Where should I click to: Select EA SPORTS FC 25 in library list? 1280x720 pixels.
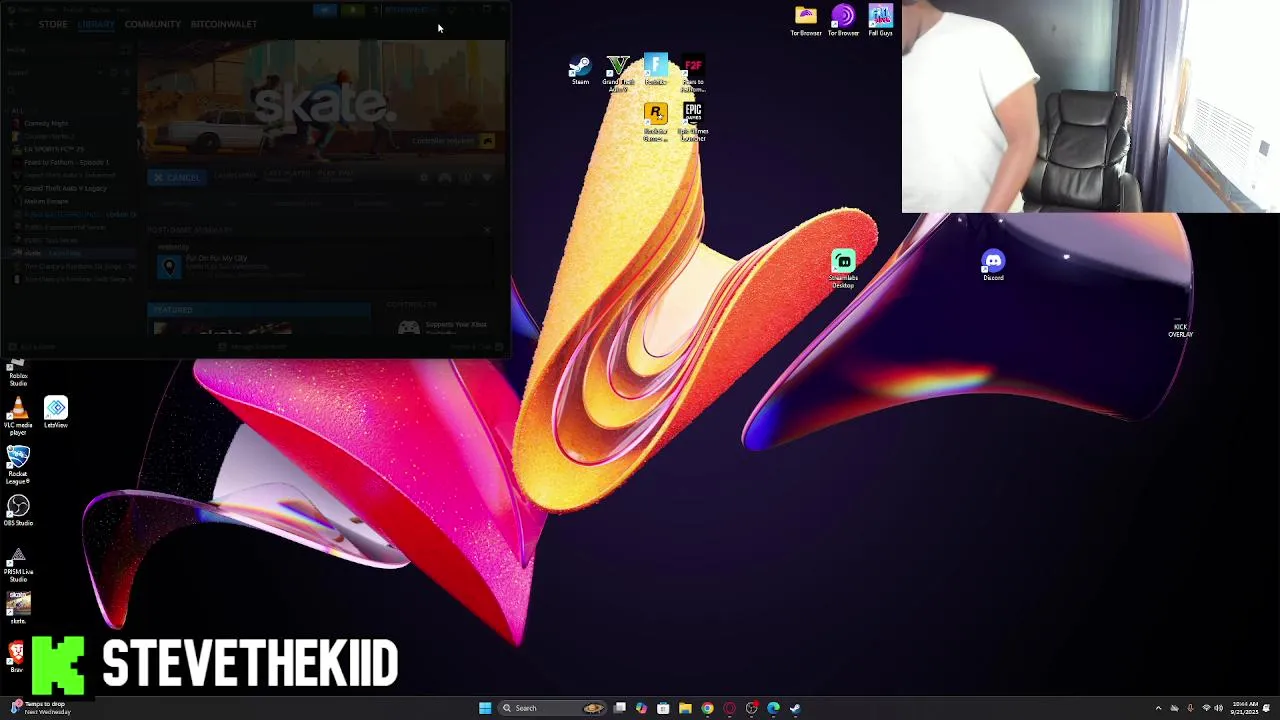coord(54,149)
